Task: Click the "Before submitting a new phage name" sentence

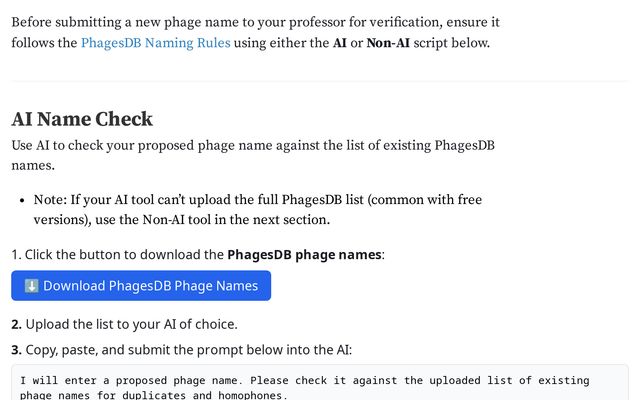Action: tap(255, 21)
